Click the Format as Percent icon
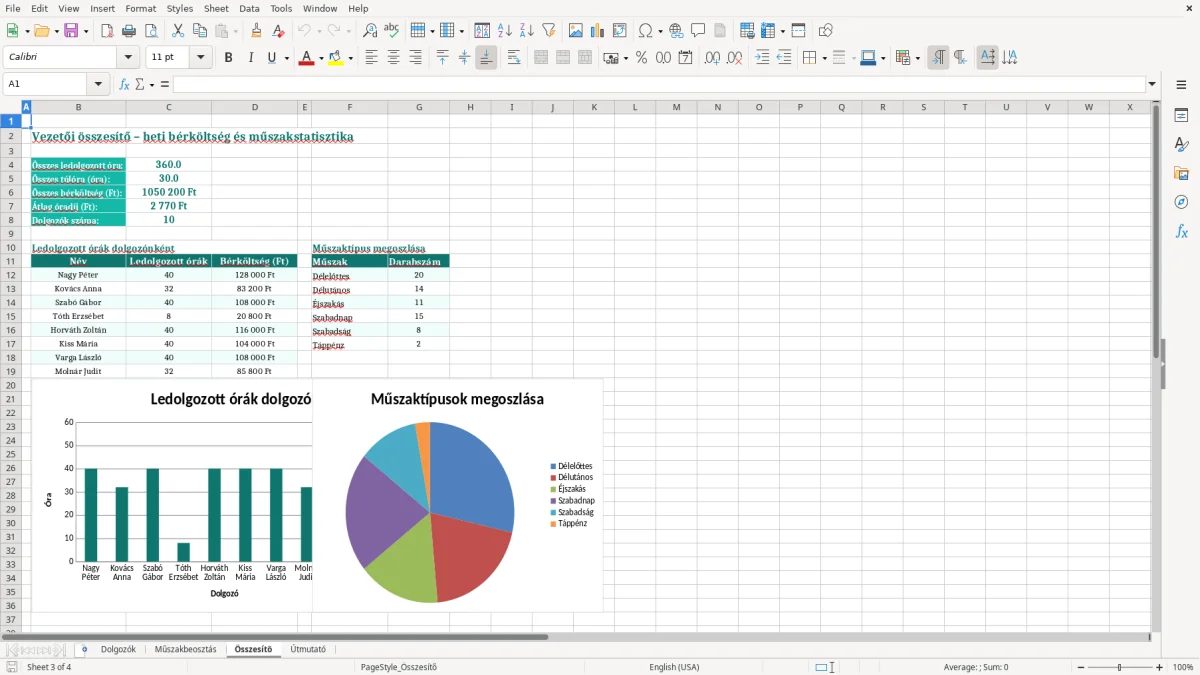Image resolution: width=1200 pixels, height=675 pixels. click(642, 58)
